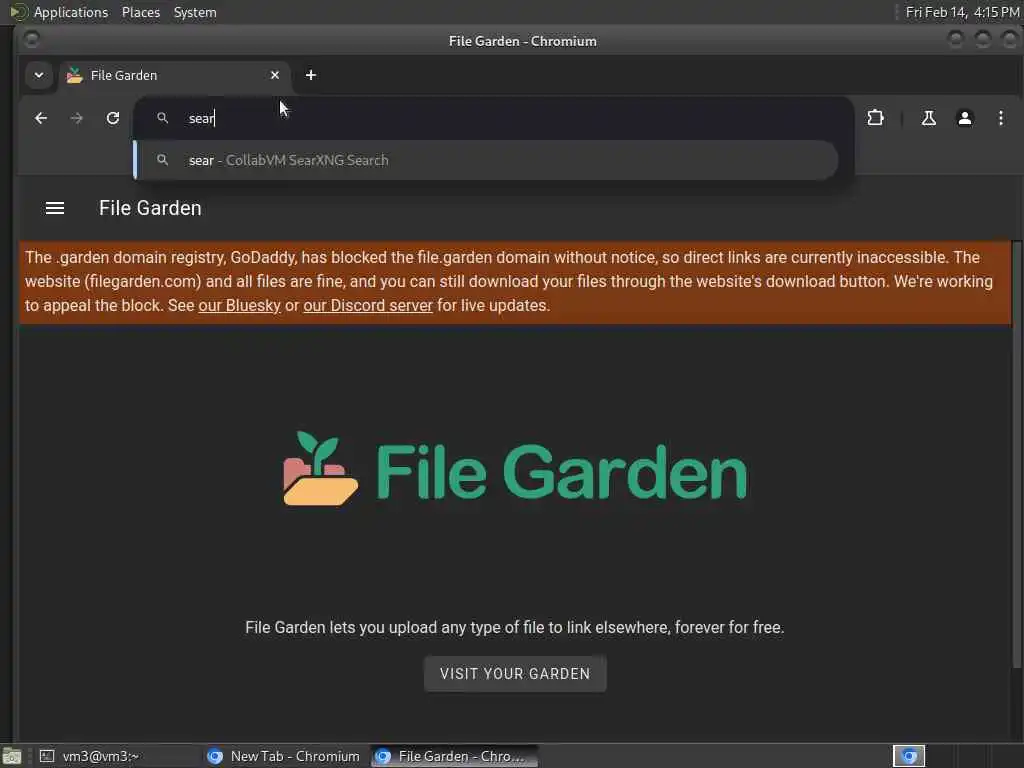Follow the 'our Bluesky' link

point(239,306)
